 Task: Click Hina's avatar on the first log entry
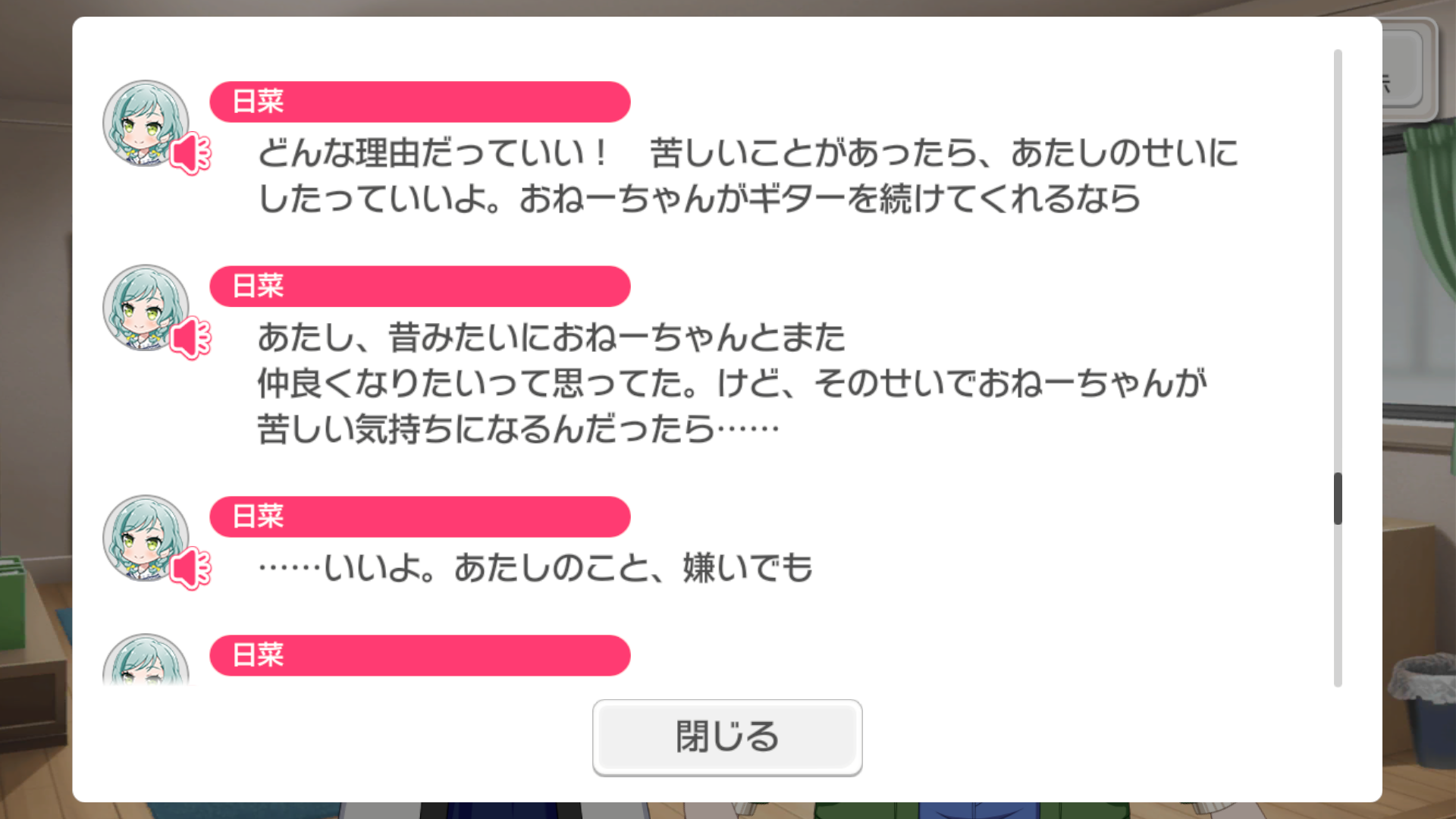(146, 123)
